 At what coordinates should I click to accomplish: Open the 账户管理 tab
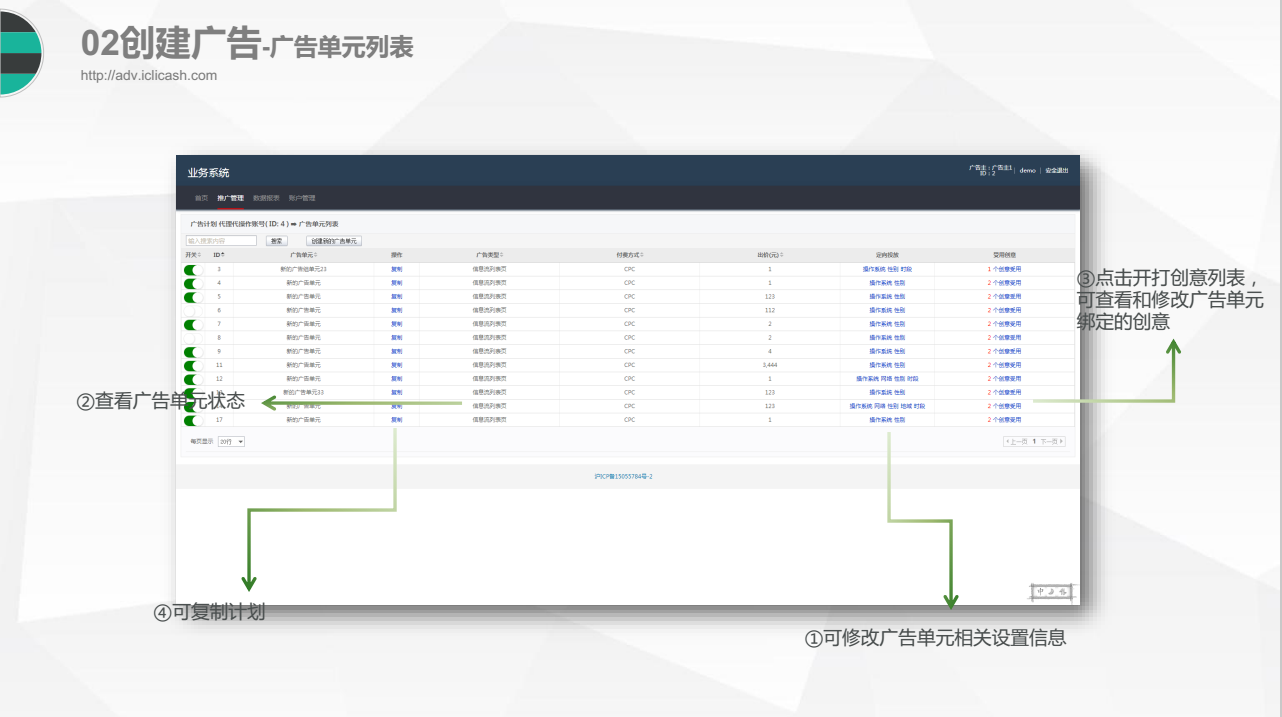(301, 198)
